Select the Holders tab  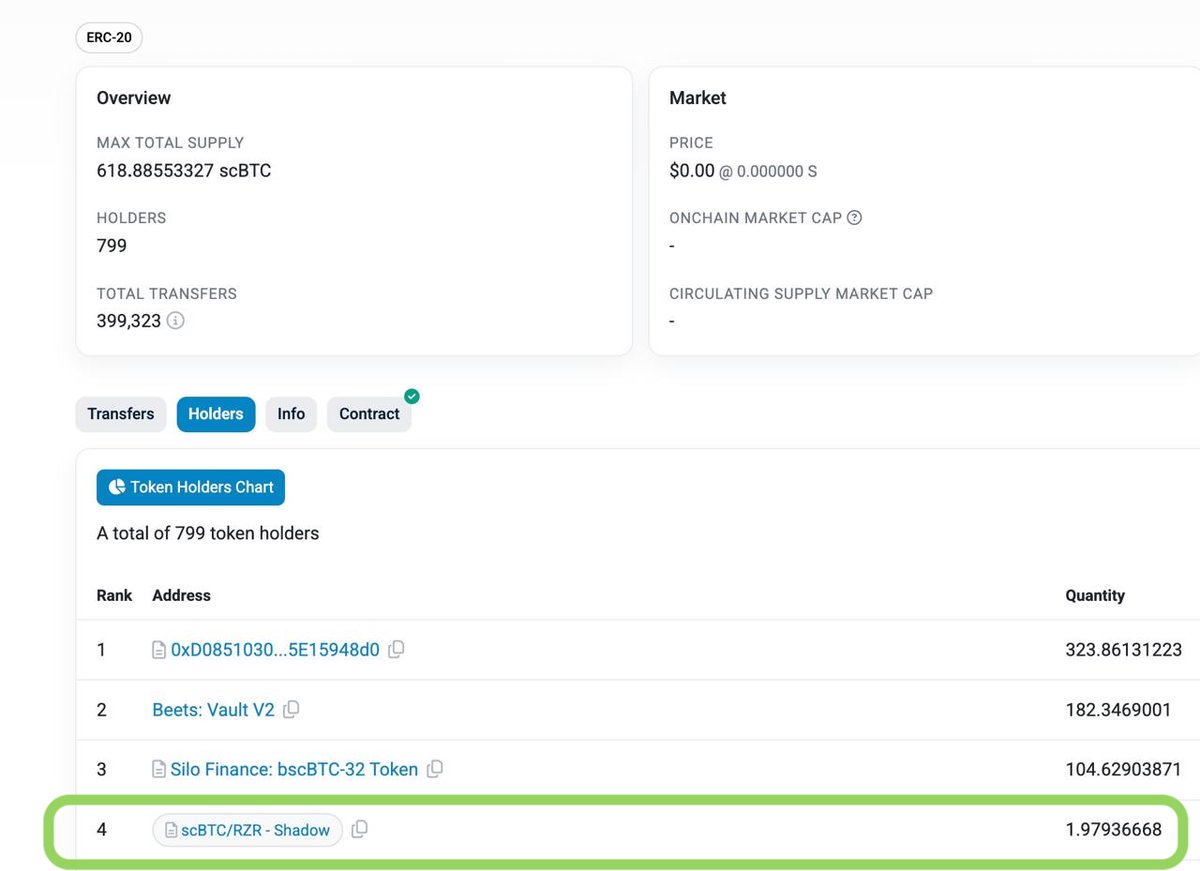(216, 414)
